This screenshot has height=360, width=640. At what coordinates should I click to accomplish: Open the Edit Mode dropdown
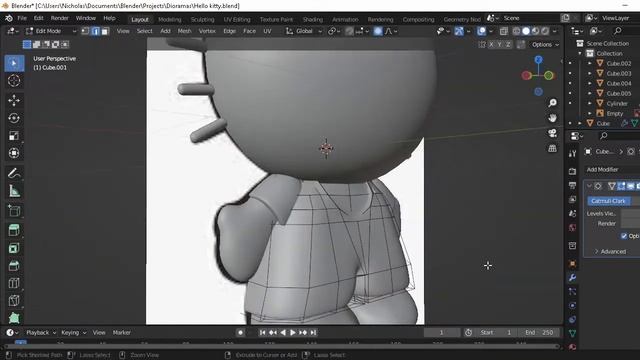51,31
